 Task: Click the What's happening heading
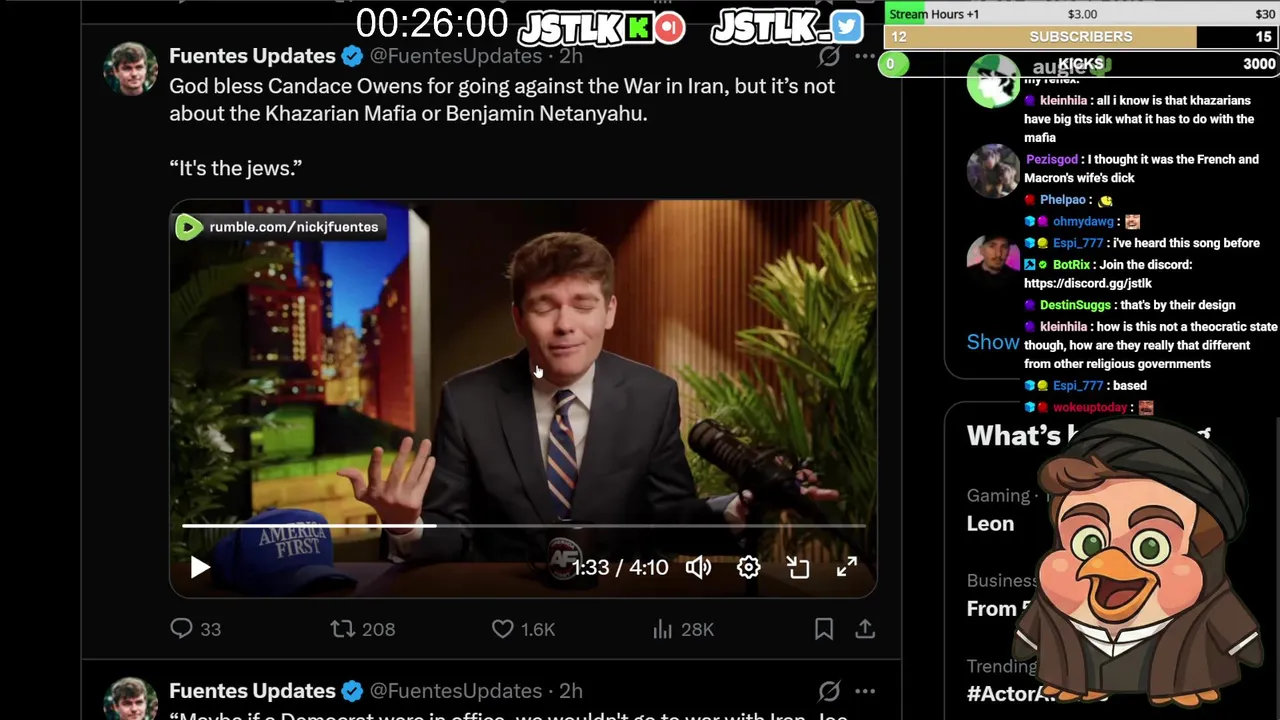(1088, 436)
